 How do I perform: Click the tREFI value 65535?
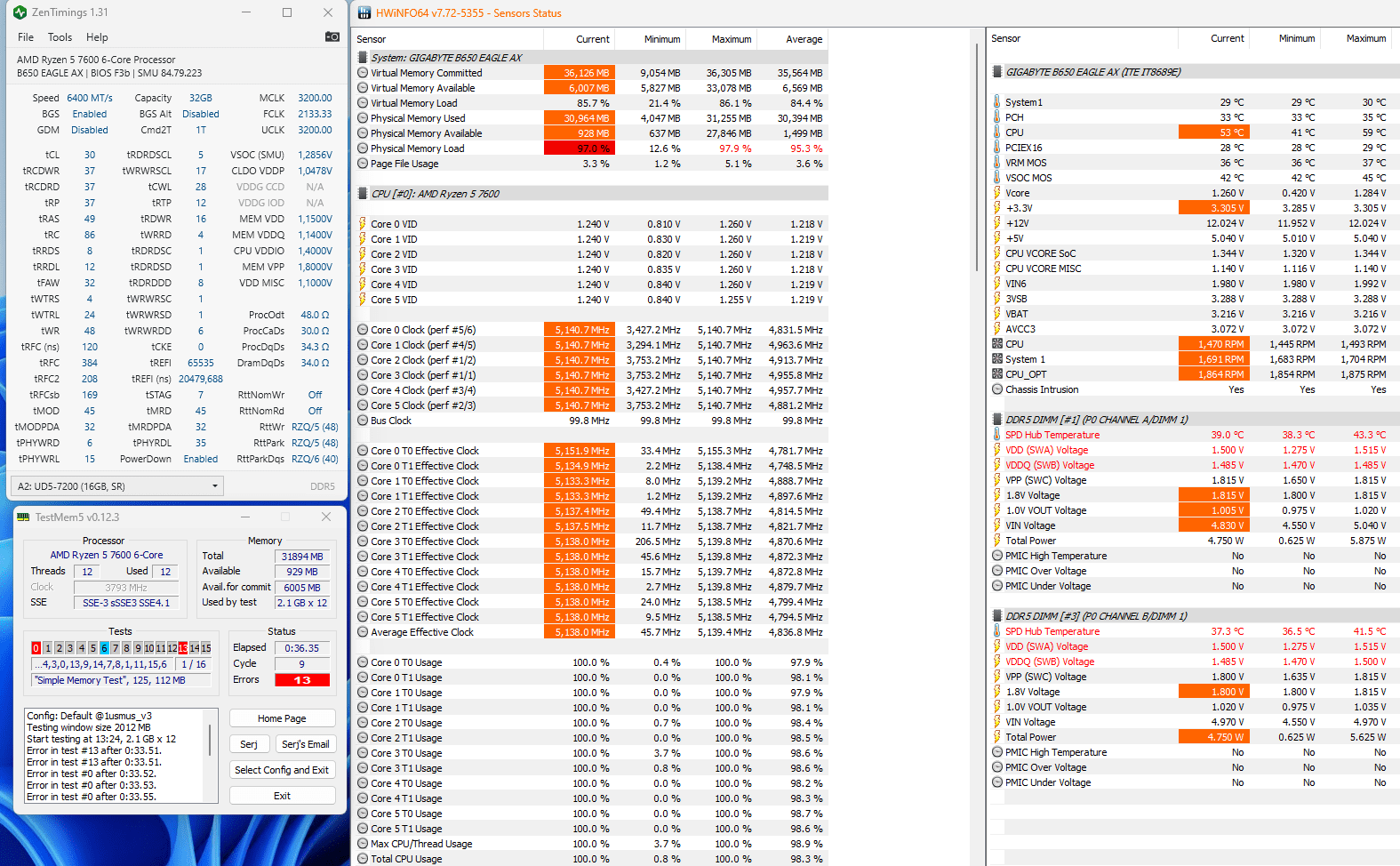click(x=201, y=363)
